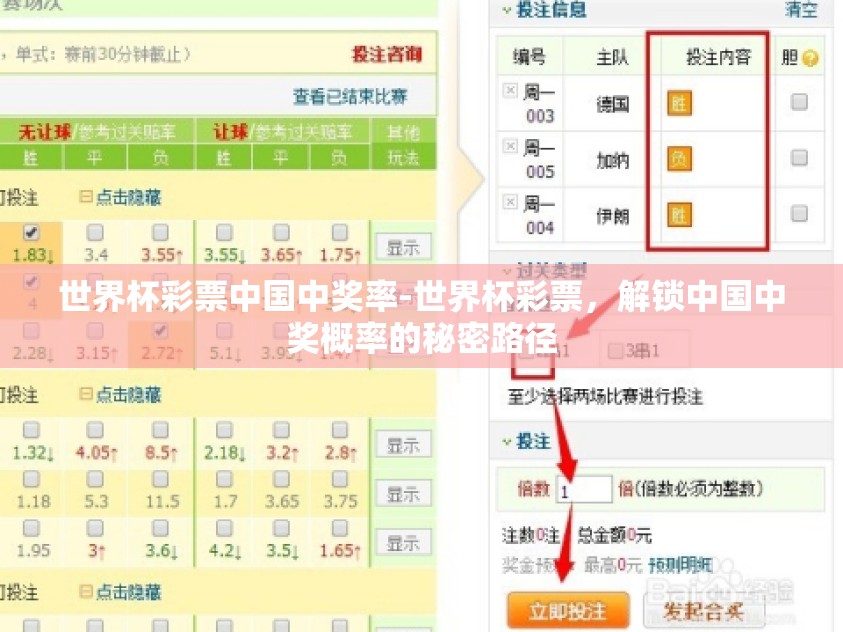Check the box above odds 5.3

click(x=95, y=479)
